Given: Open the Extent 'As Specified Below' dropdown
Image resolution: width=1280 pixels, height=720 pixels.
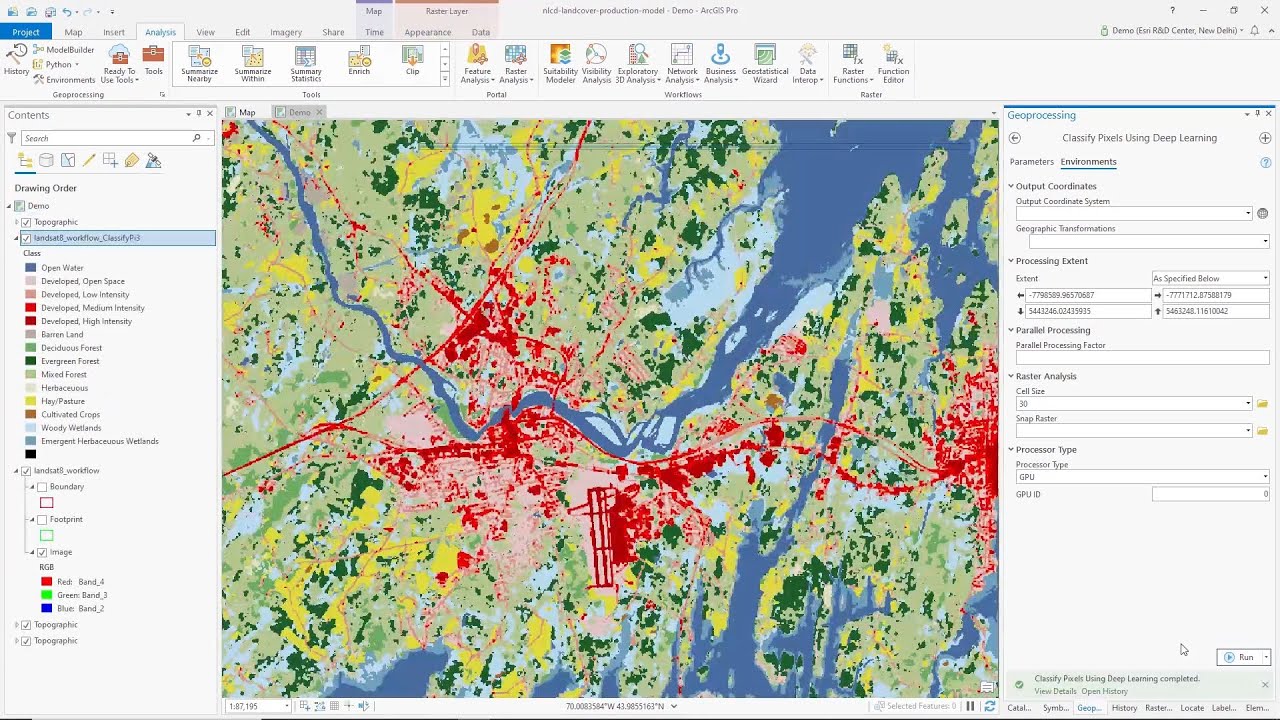Looking at the screenshot, I should pos(1211,278).
